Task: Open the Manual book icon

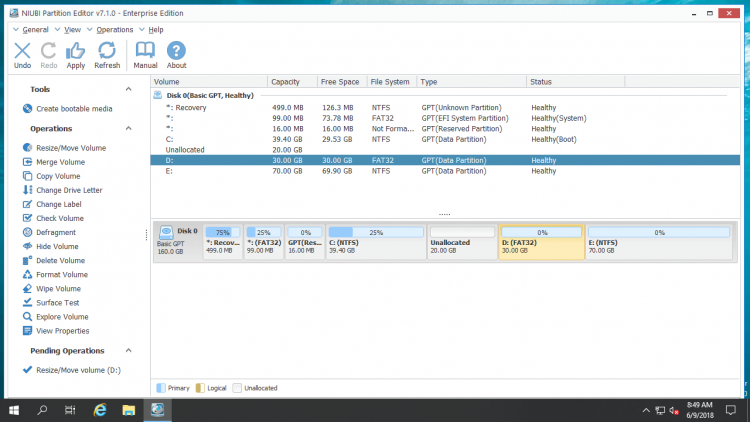Action: [145, 55]
